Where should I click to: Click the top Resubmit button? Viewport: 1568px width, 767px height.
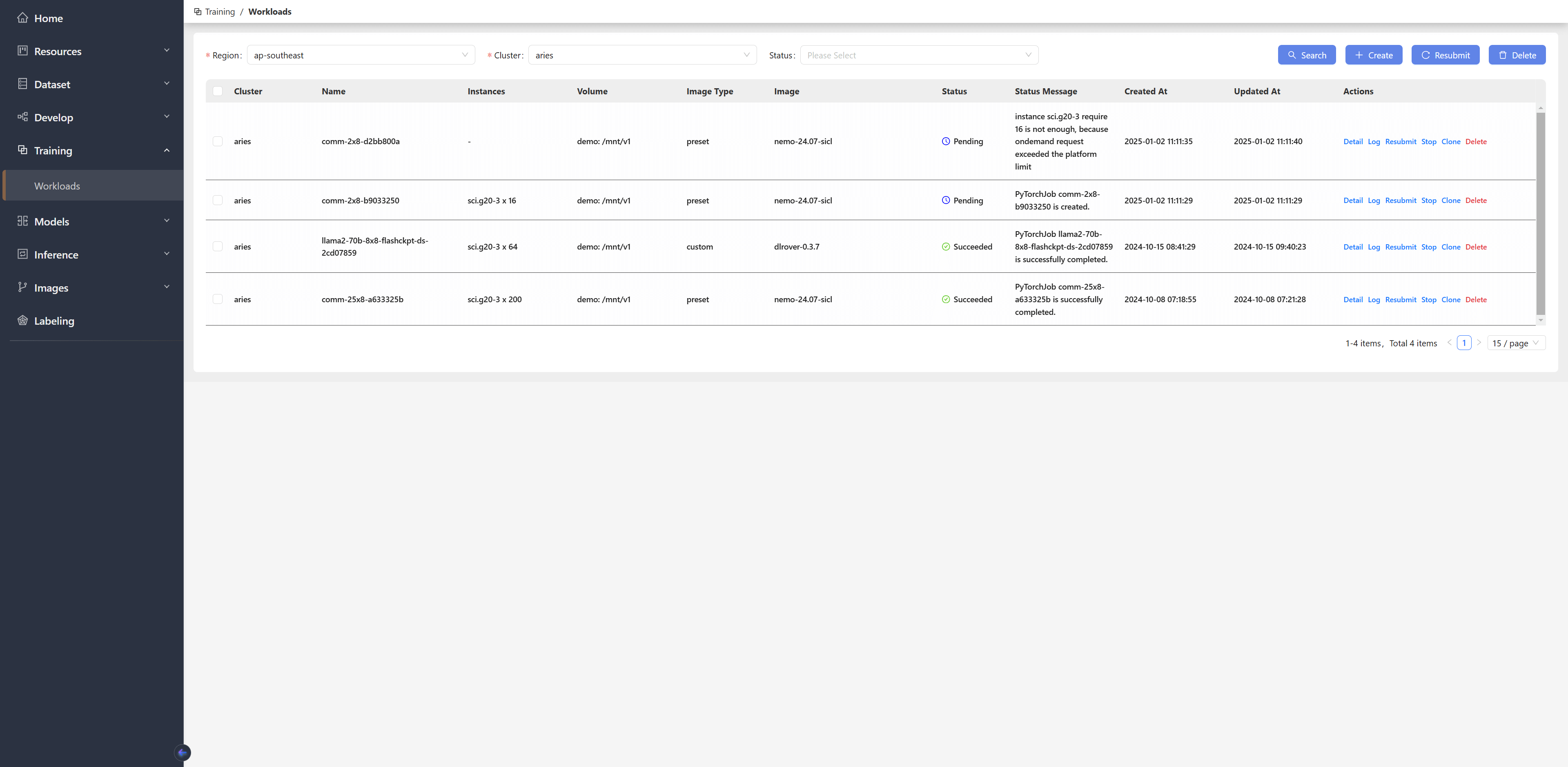[x=1445, y=55]
